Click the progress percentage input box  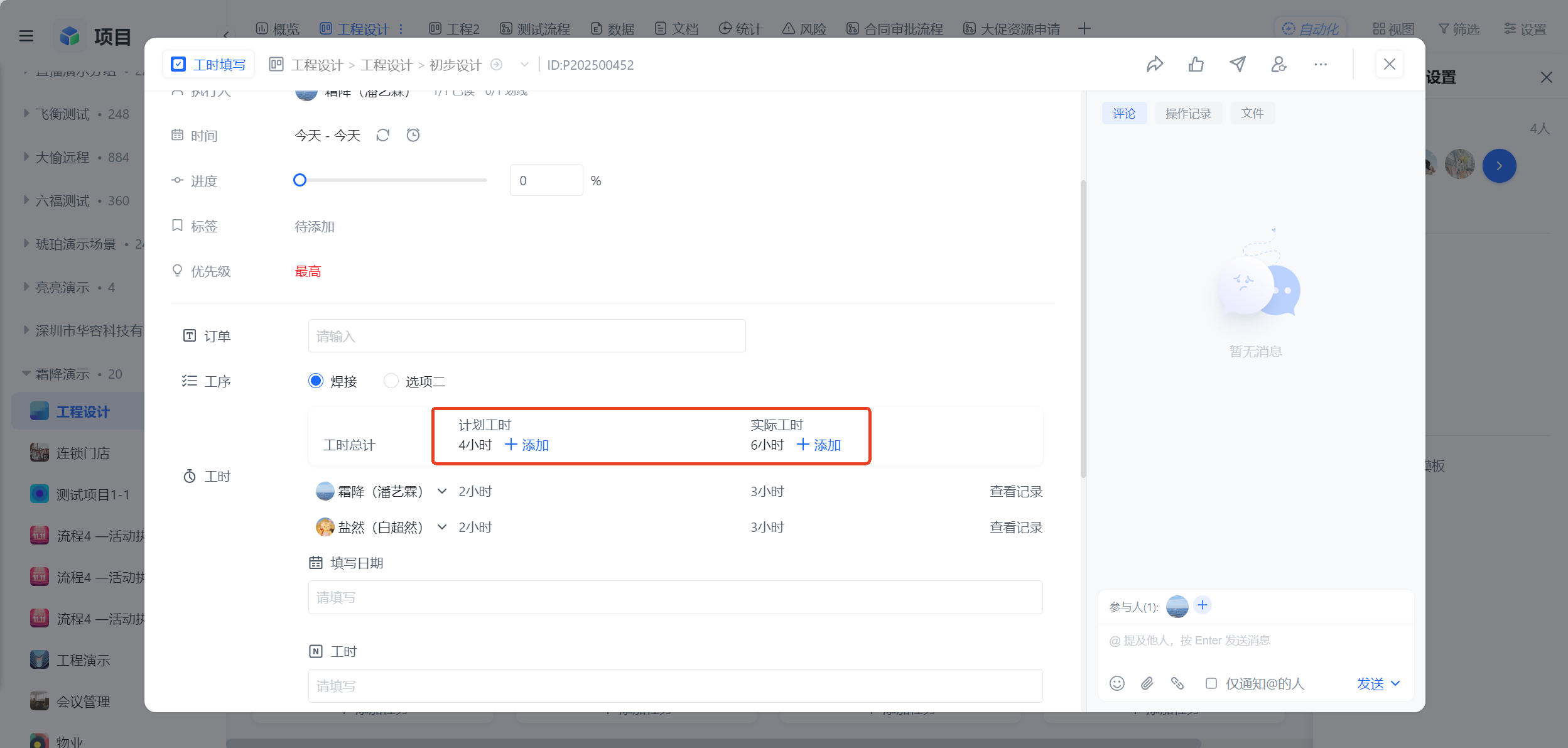[x=546, y=180]
